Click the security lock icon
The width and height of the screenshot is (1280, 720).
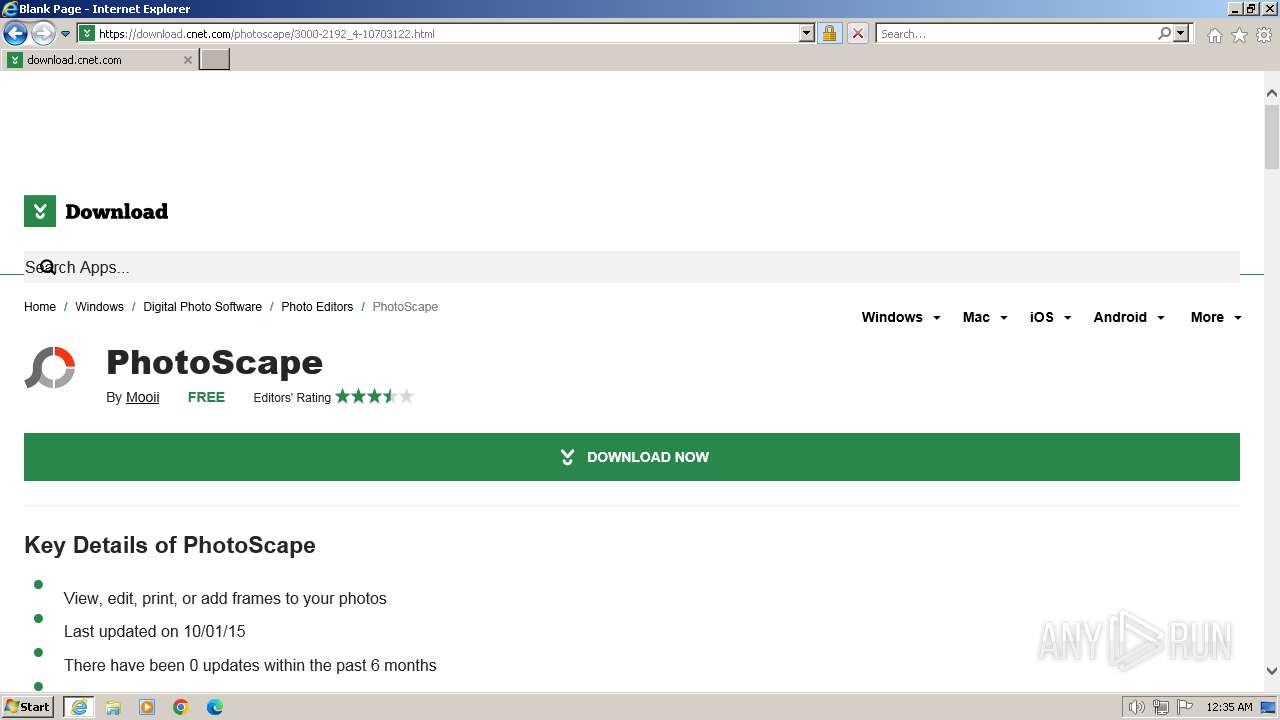(x=829, y=33)
